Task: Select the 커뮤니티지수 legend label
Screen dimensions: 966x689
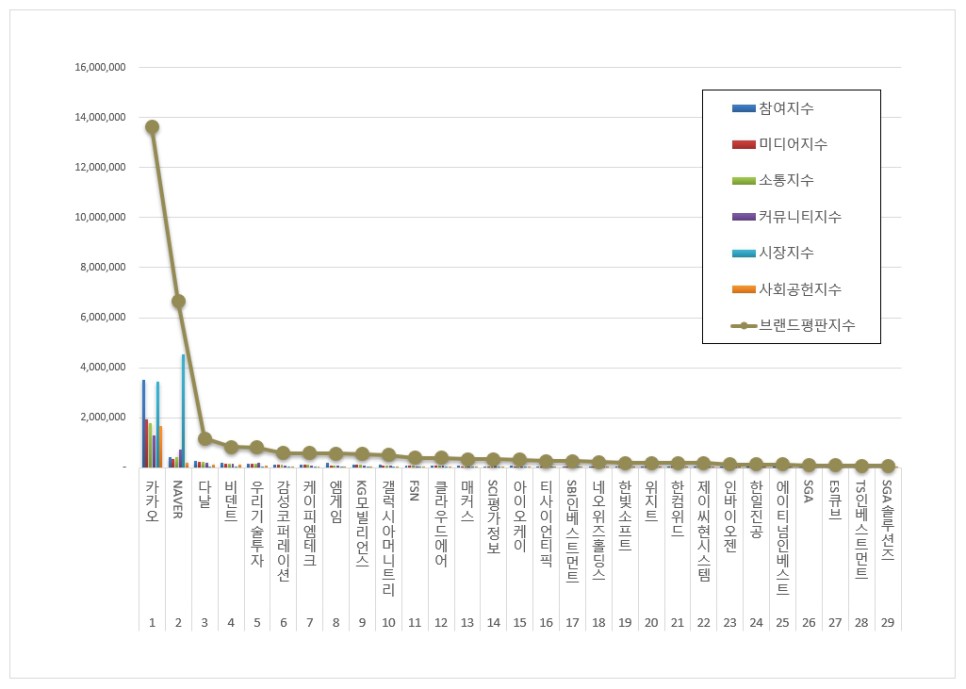Action: coord(800,217)
